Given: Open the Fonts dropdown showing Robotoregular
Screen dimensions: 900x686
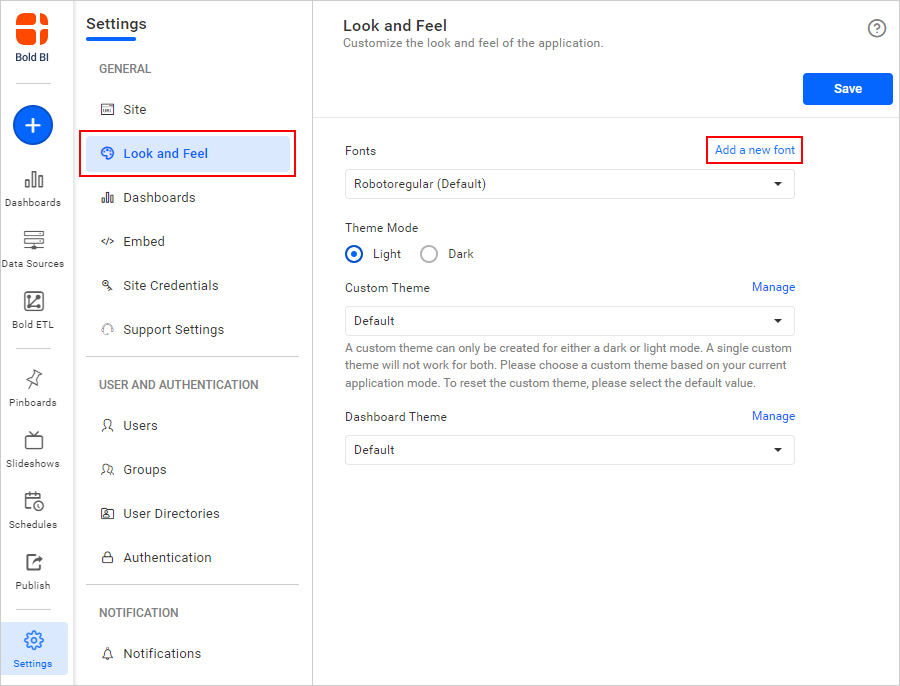Looking at the screenshot, I should click(569, 184).
